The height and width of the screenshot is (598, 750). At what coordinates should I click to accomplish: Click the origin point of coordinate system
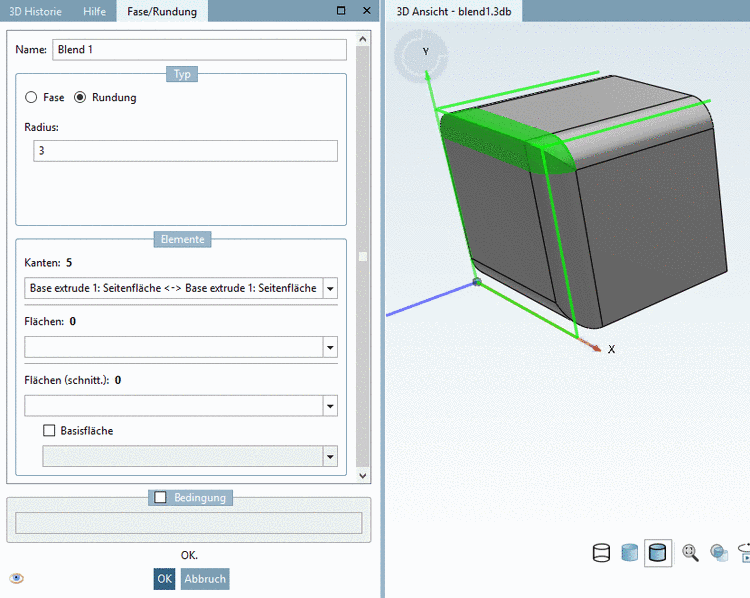click(477, 282)
